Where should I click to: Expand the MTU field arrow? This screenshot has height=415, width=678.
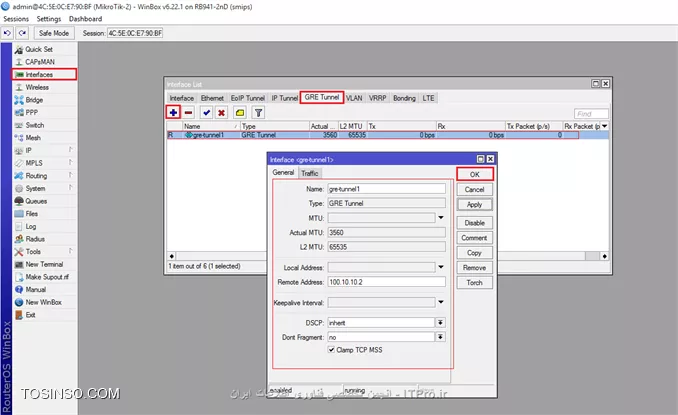441,217
